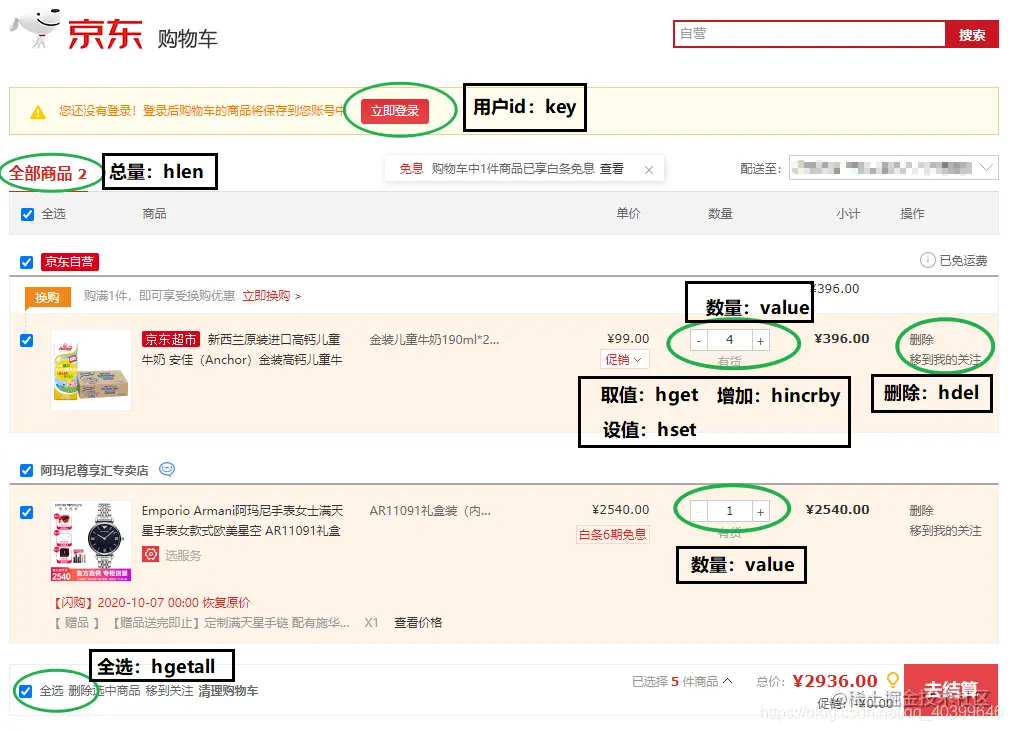This screenshot has width=1013, height=731.
Task: Uncheck the top 全选 select-all checkbox
Action: 25,214
